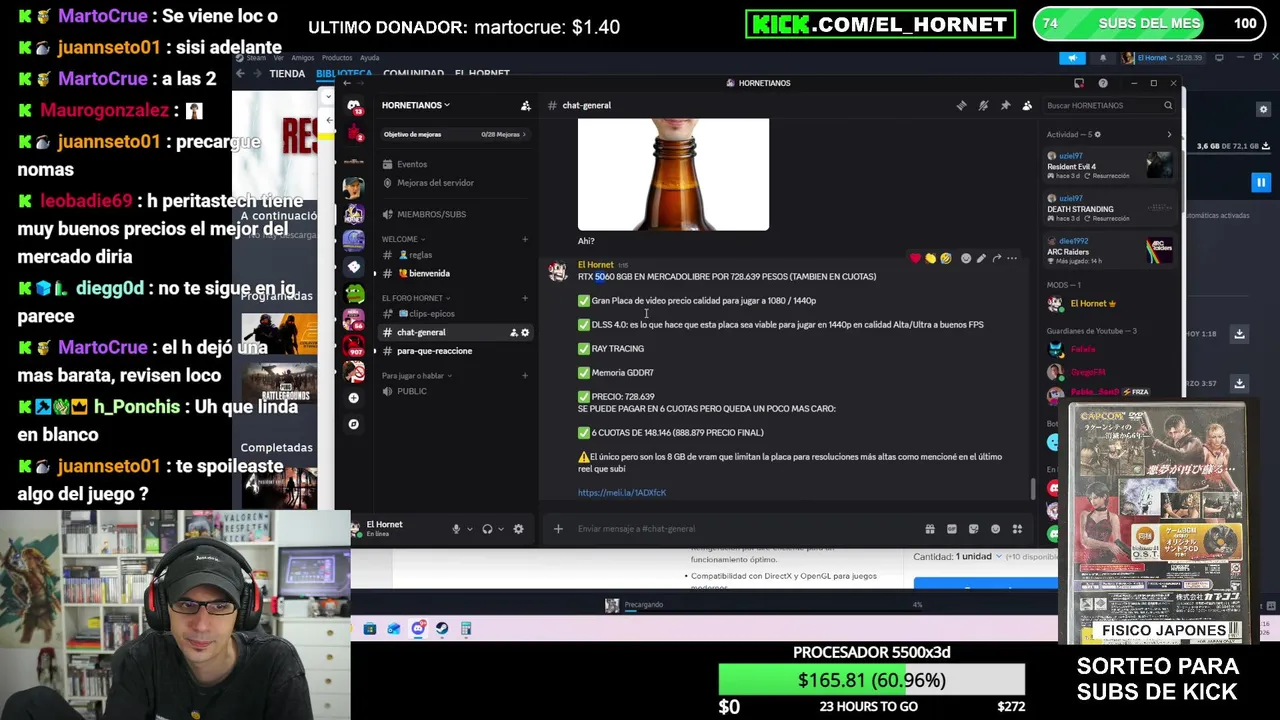
Task: Open Discord direct messages home icon
Action: [353, 105]
